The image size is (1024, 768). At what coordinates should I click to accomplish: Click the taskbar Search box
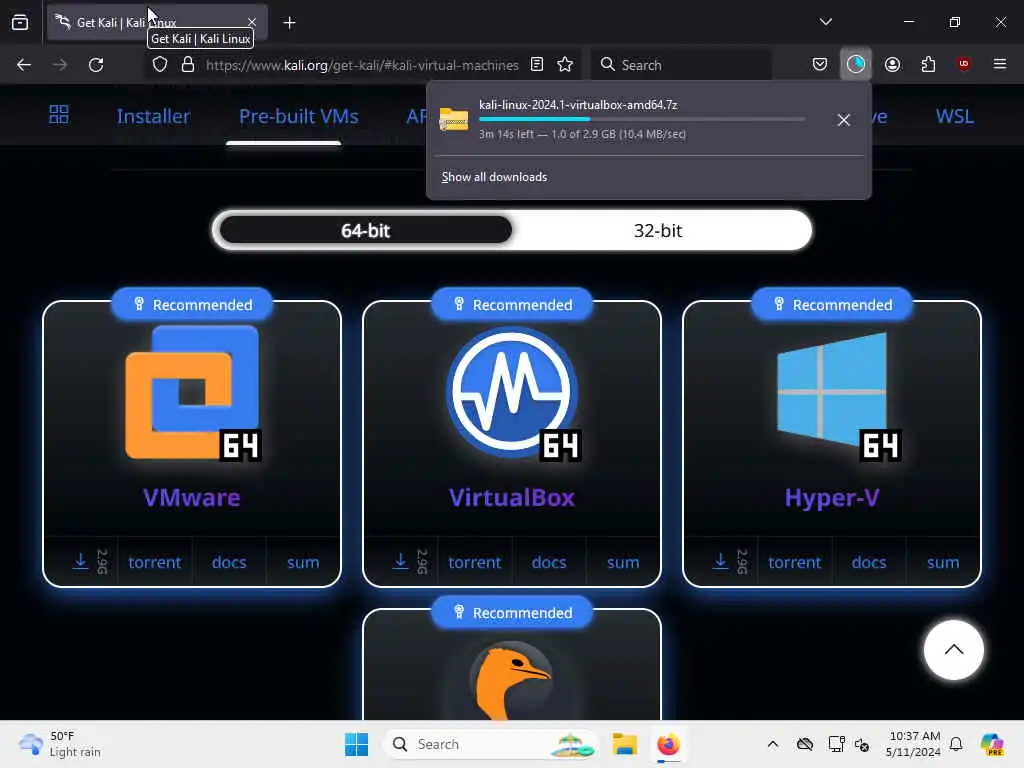[x=490, y=744]
